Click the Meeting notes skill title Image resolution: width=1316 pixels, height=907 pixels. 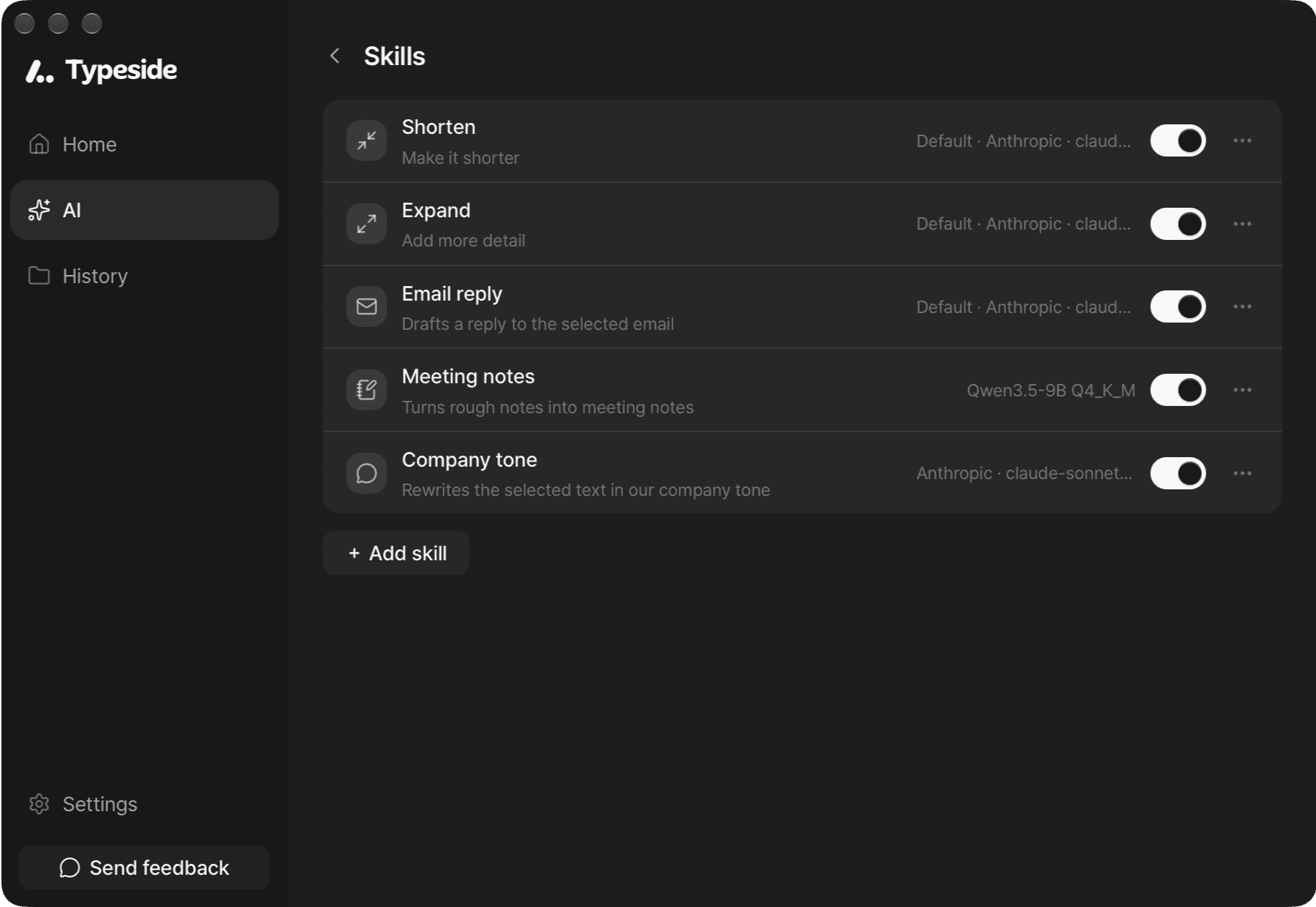(x=468, y=377)
